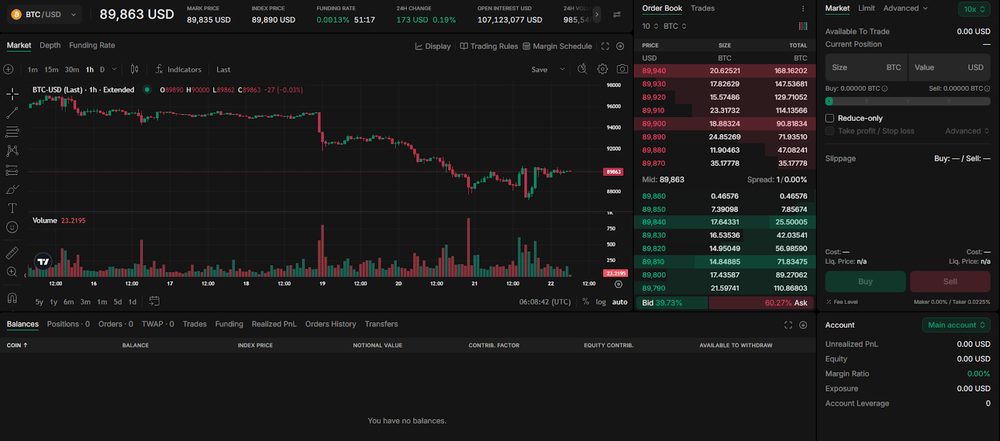Open the Realized PnL tab
Viewport: 1000px width, 441px height.
pyautogui.click(x=274, y=324)
